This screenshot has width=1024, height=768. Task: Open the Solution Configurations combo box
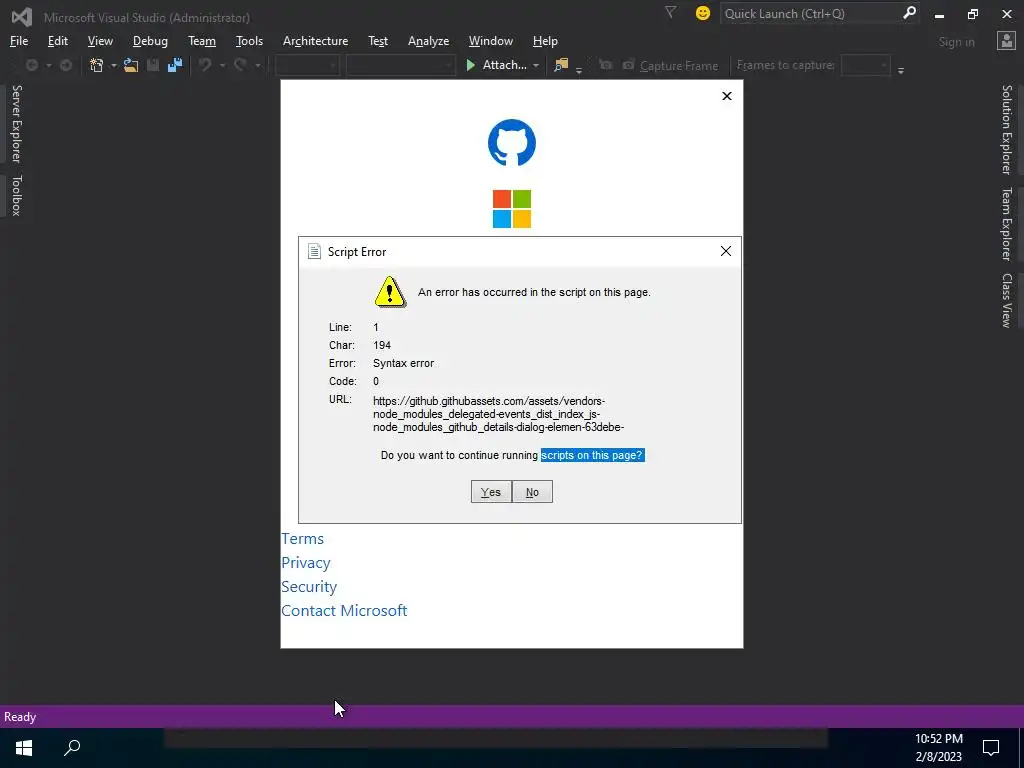click(x=307, y=65)
